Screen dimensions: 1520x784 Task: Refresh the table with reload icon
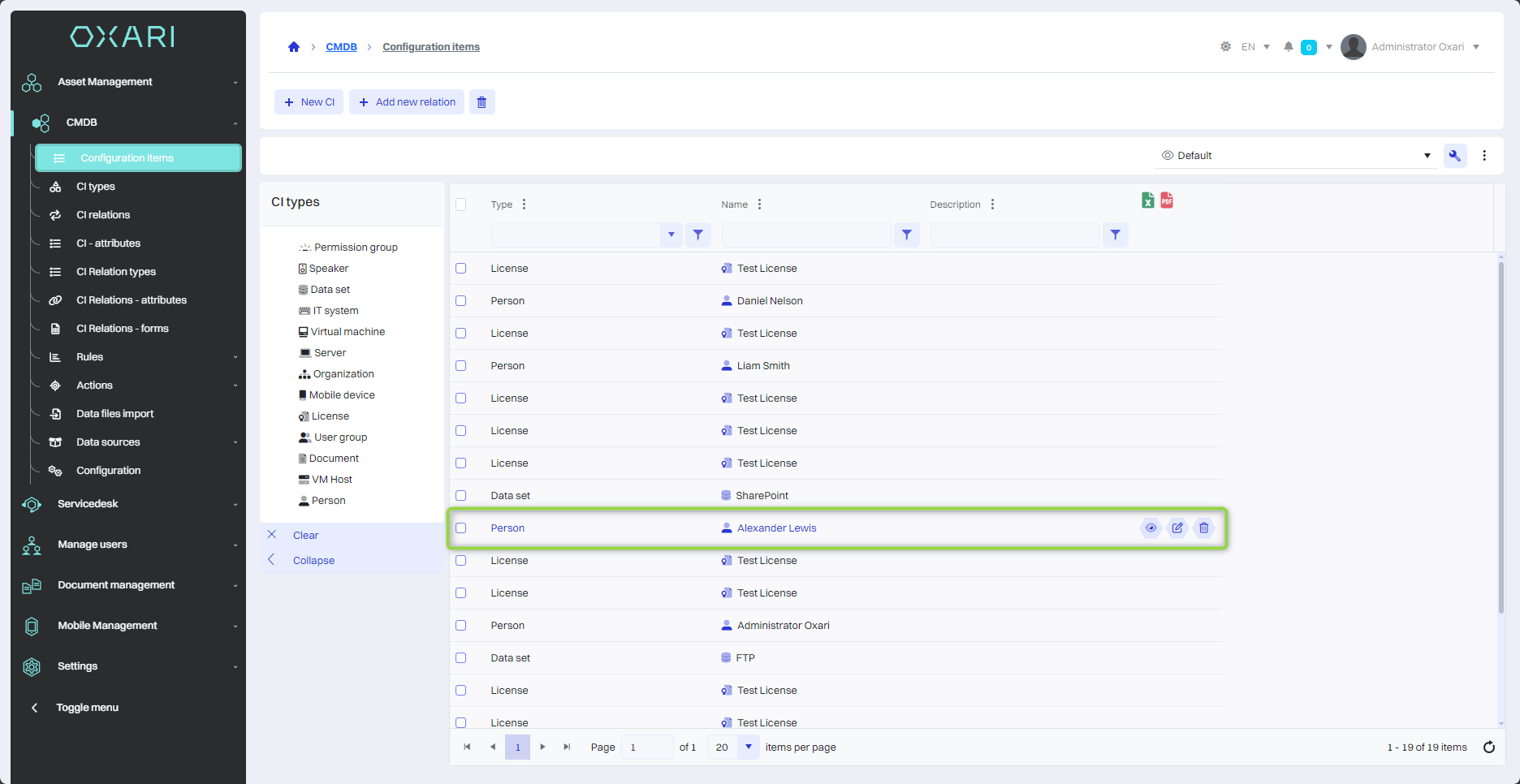pos(1489,747)
